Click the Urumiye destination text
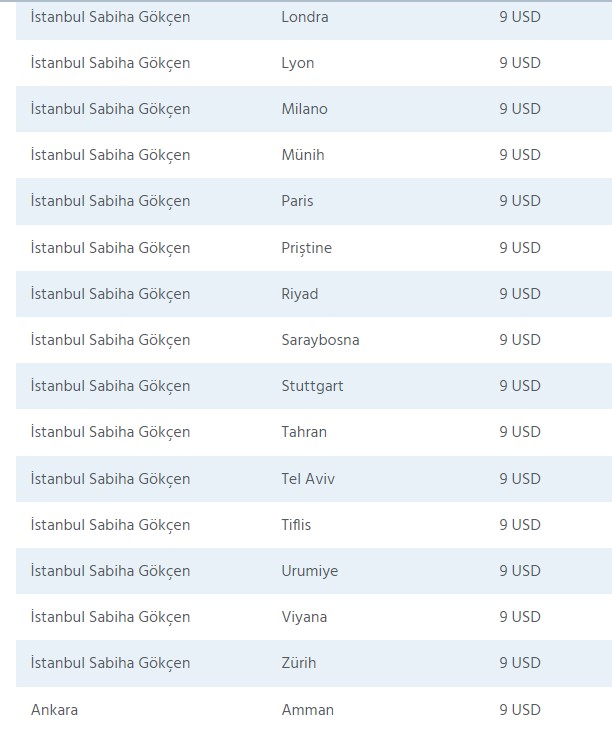This screenshot has height=731, width=612. [x=310, y=571]
